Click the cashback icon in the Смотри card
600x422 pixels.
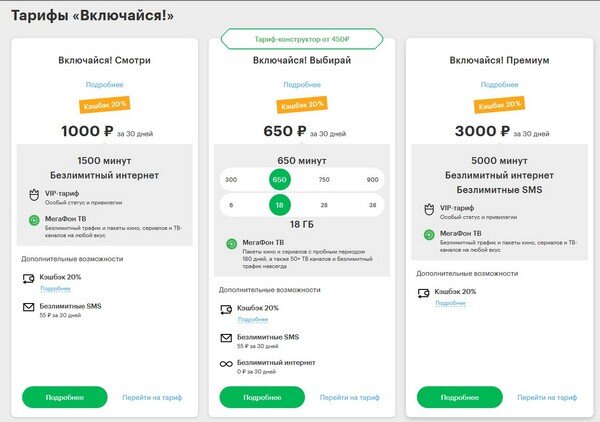point(29,279)
